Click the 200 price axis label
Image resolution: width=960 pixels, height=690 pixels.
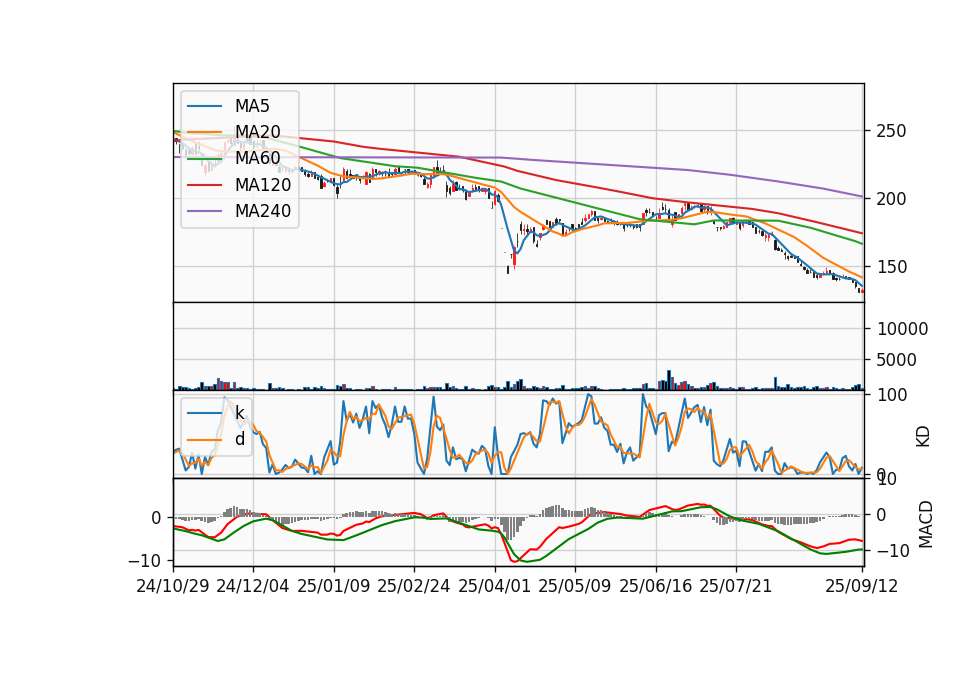coord(891,199)
